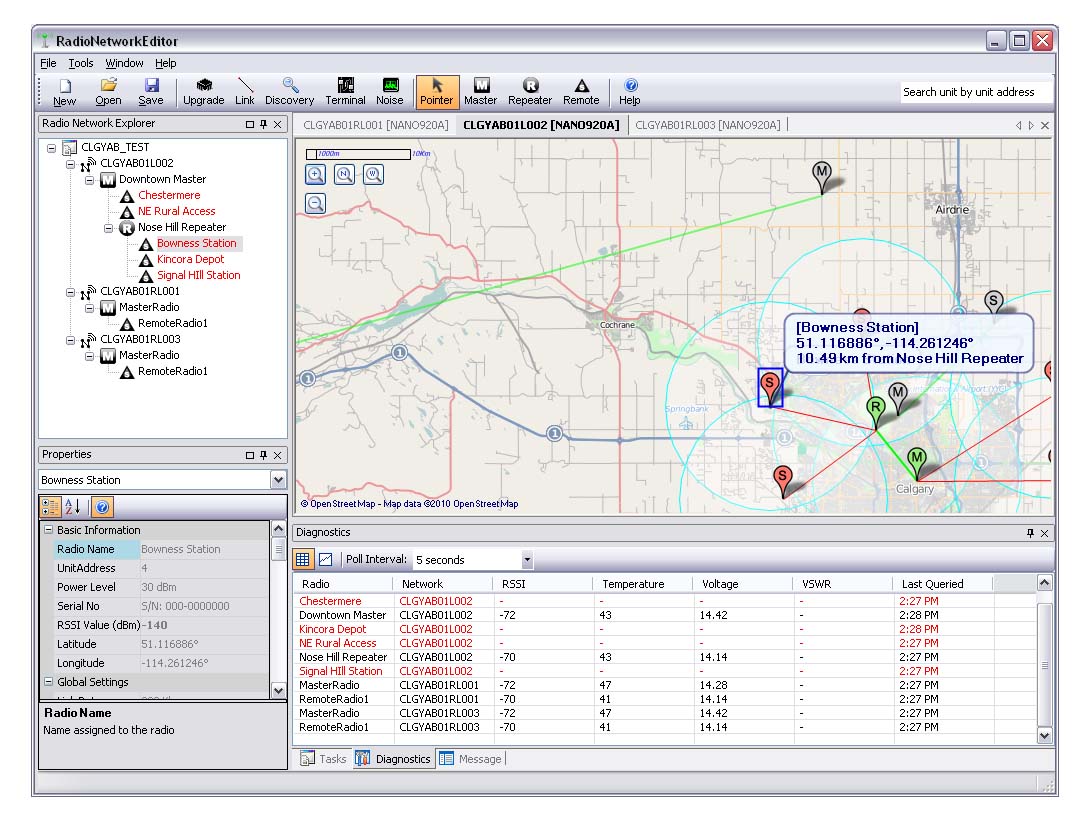This screenshot has width=1091, height=822.
Task: Sort diagnostics by Last Queried column
Action: point(942,584)
